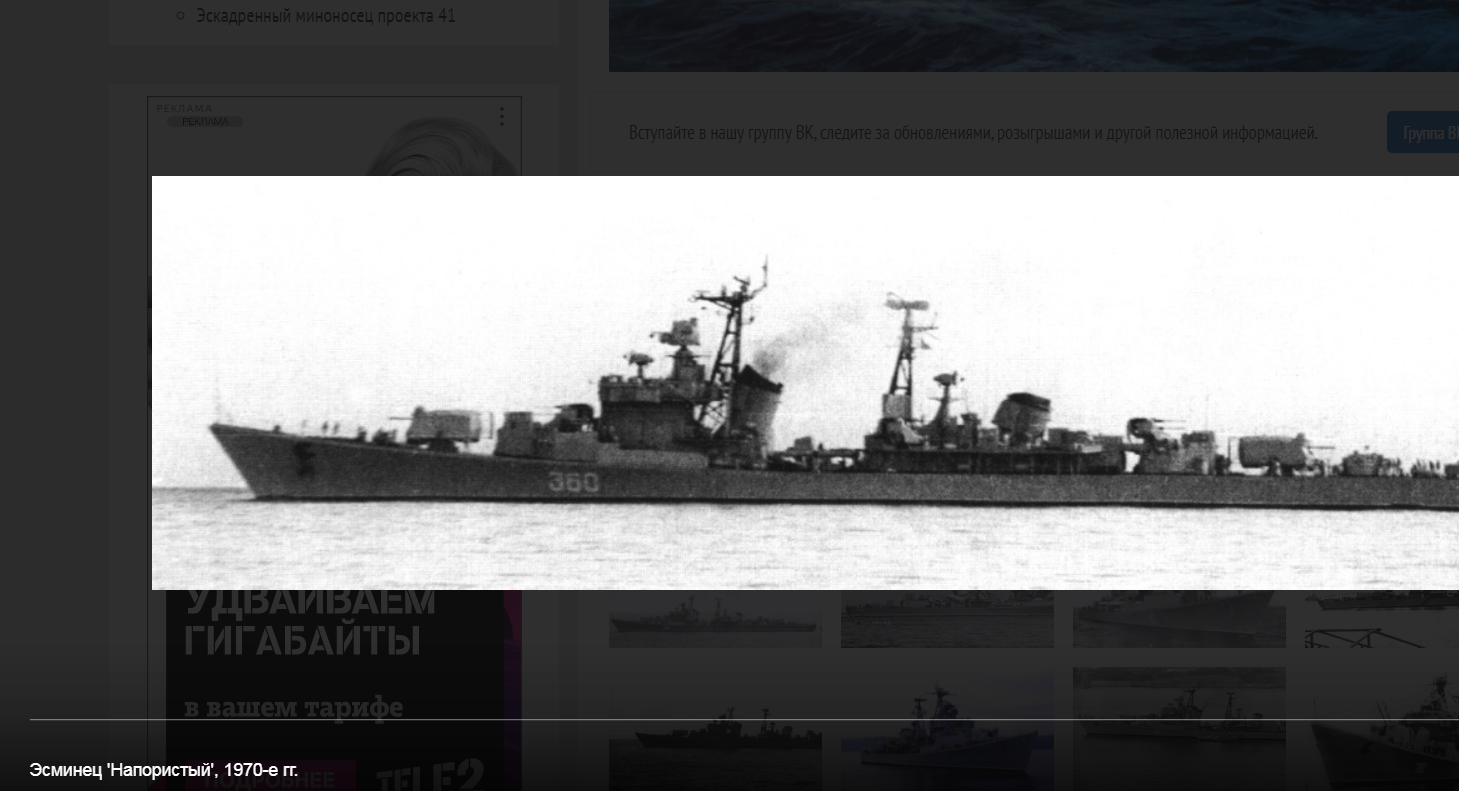
Task: Click the enlarged destroyer 360 photo
Action: [x=805, y=383]
